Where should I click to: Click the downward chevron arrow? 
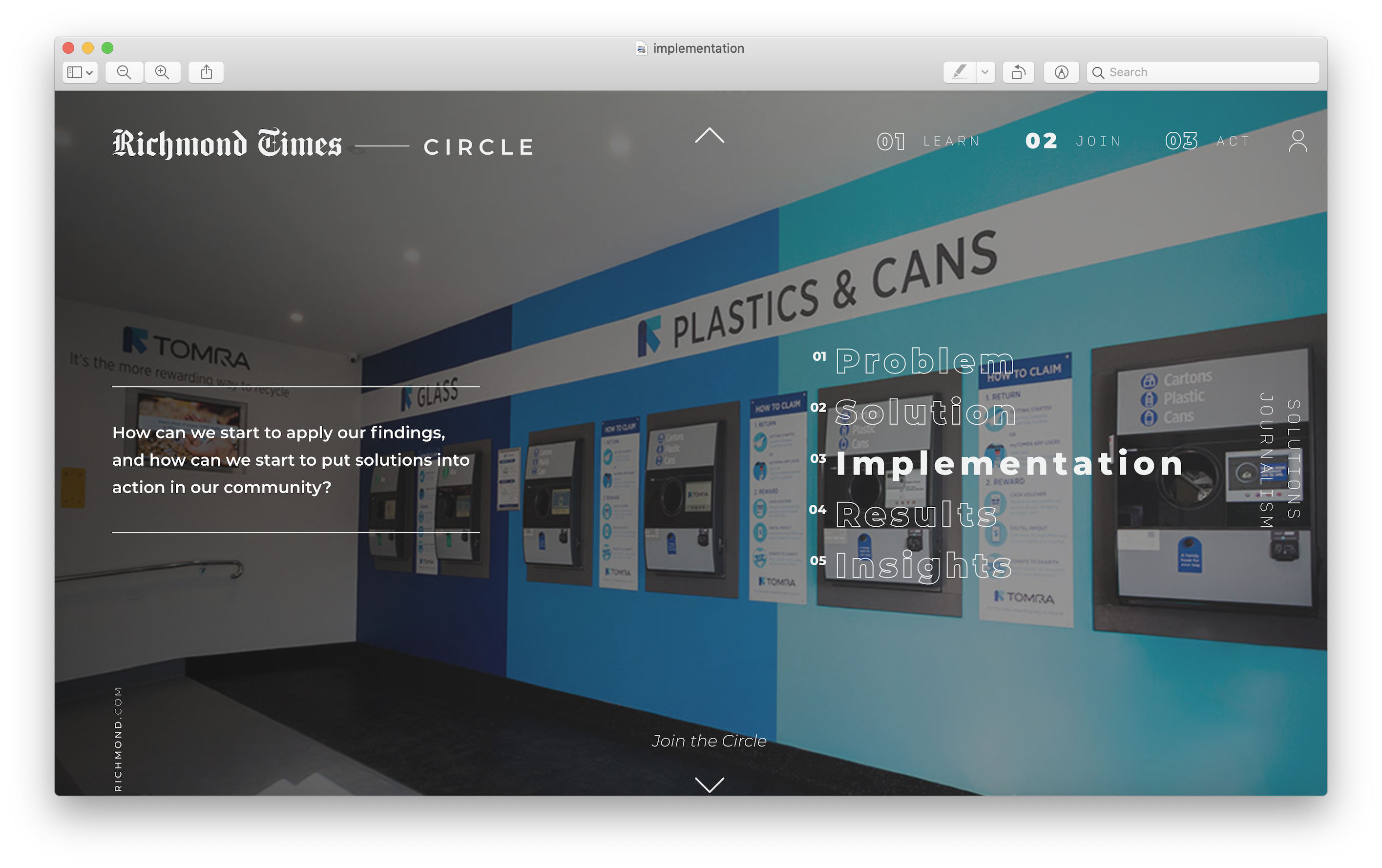coord(710,784)
